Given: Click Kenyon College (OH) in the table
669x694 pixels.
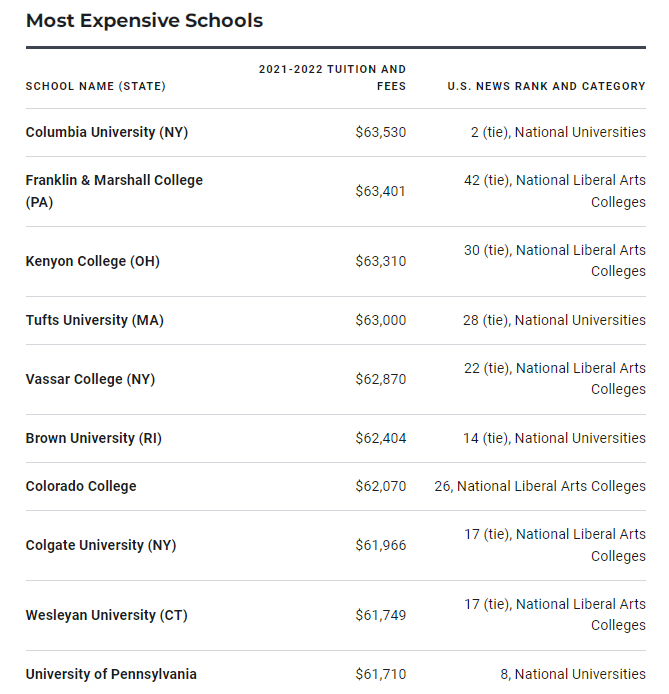Looking at the screenshot, I should (93, 261).
